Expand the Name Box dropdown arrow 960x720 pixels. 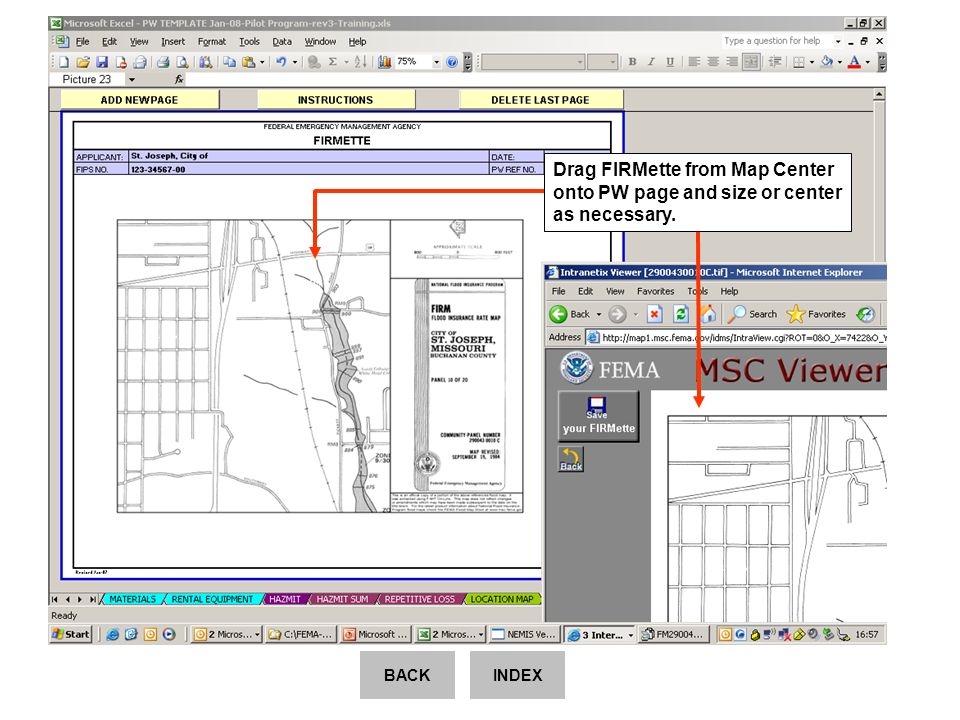tap(131, 80)
